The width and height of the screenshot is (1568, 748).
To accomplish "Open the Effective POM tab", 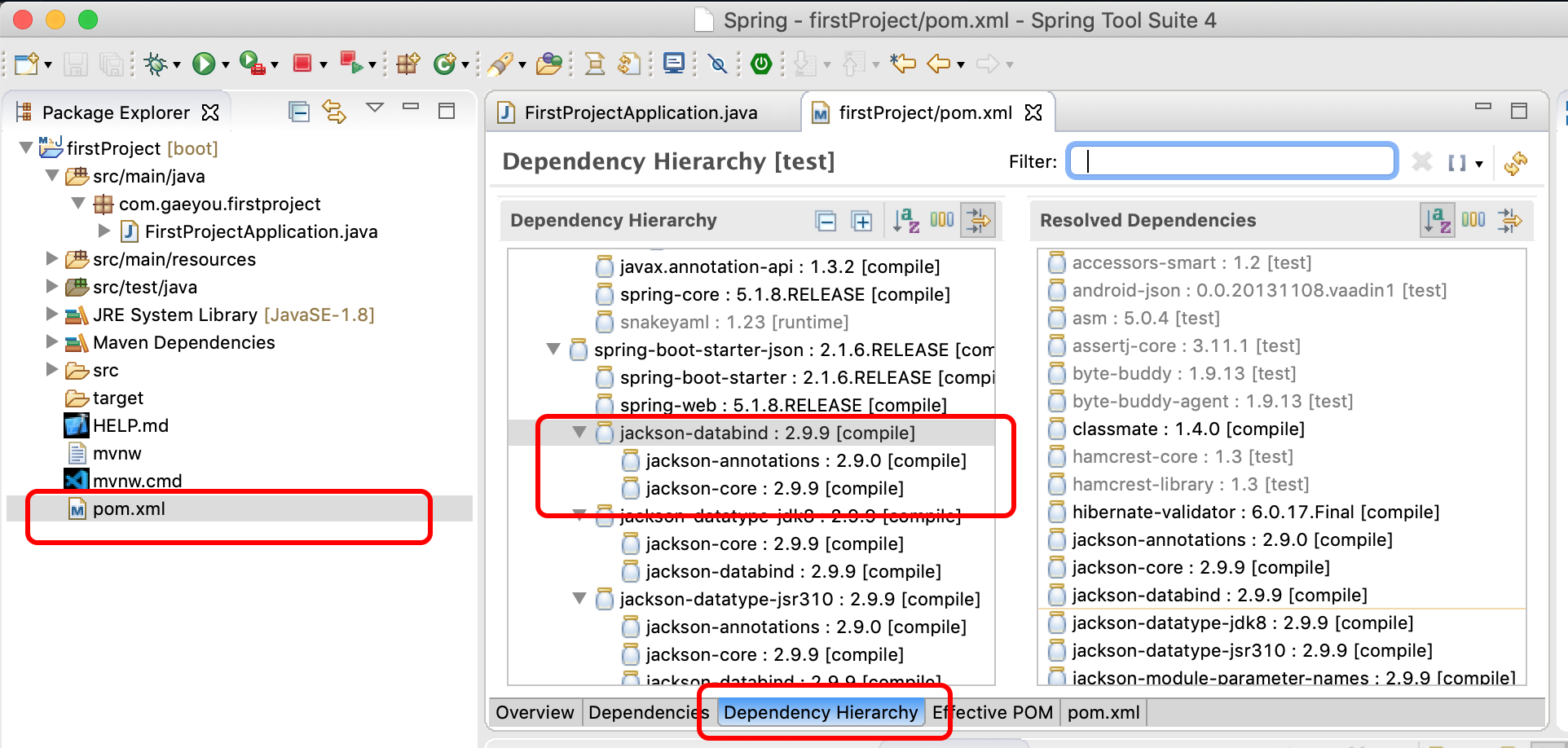I will [993, 712].
